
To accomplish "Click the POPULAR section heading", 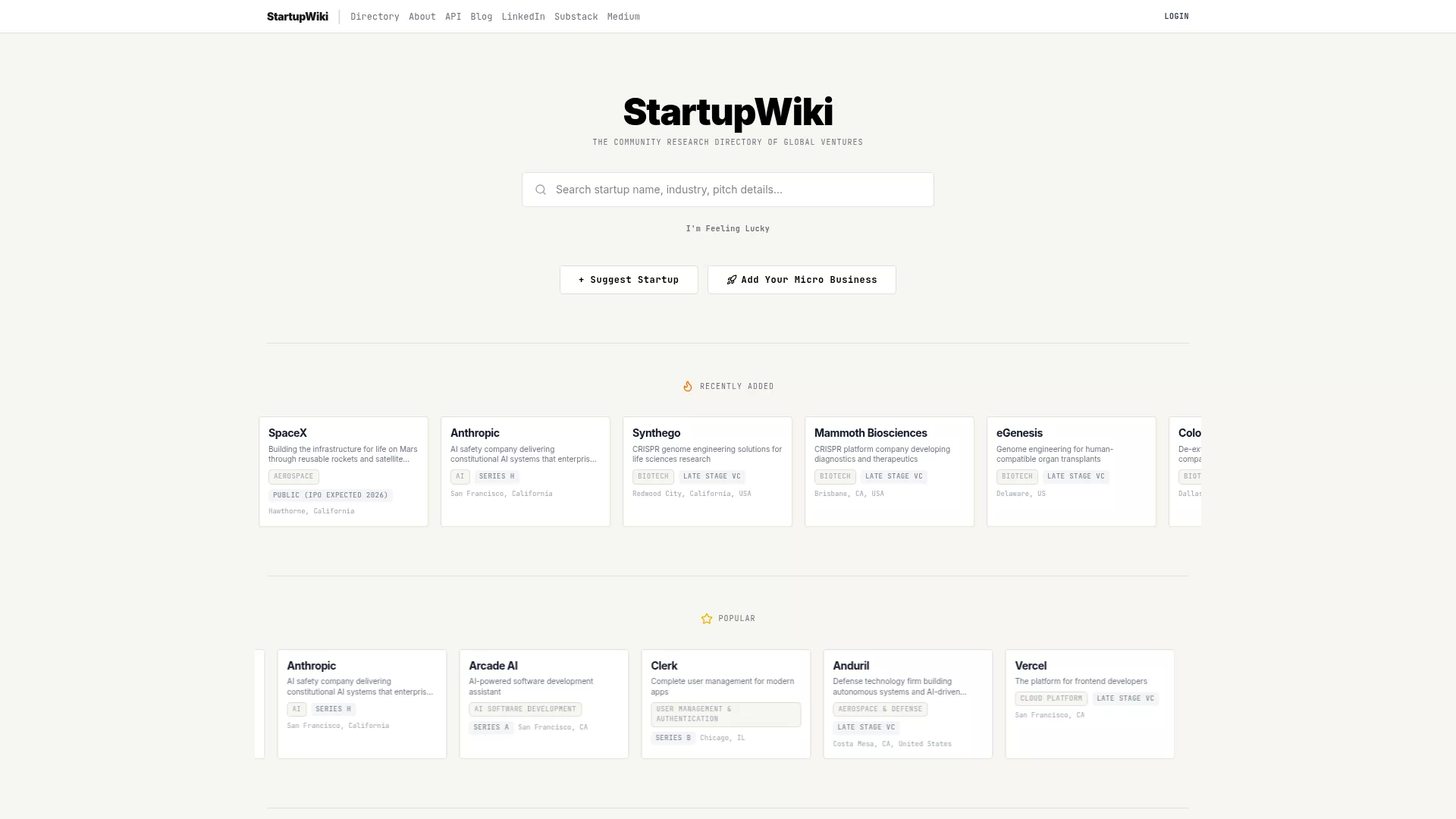I will click(x=736, y=619).
